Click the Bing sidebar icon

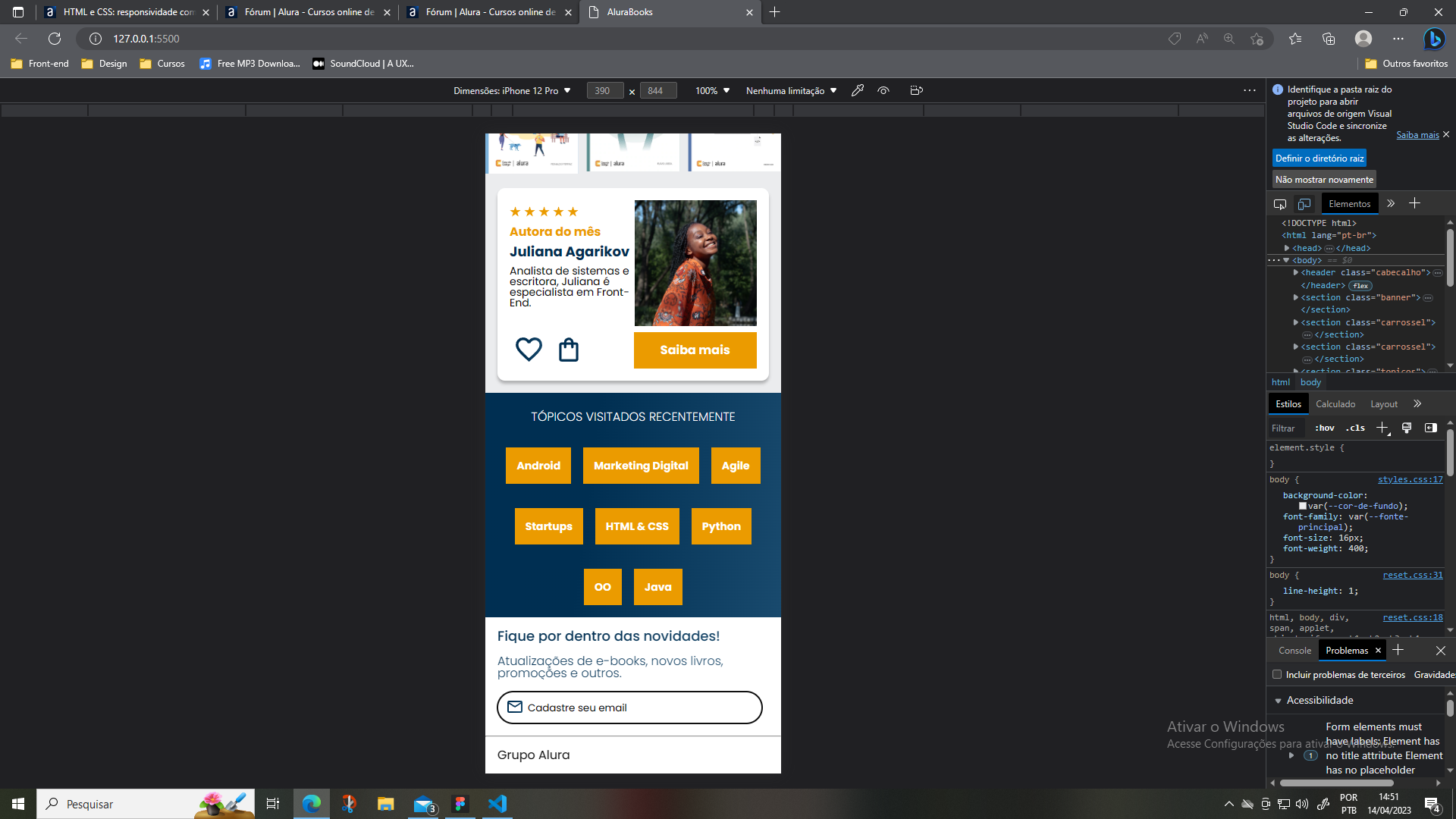[x=1434, y=39]
